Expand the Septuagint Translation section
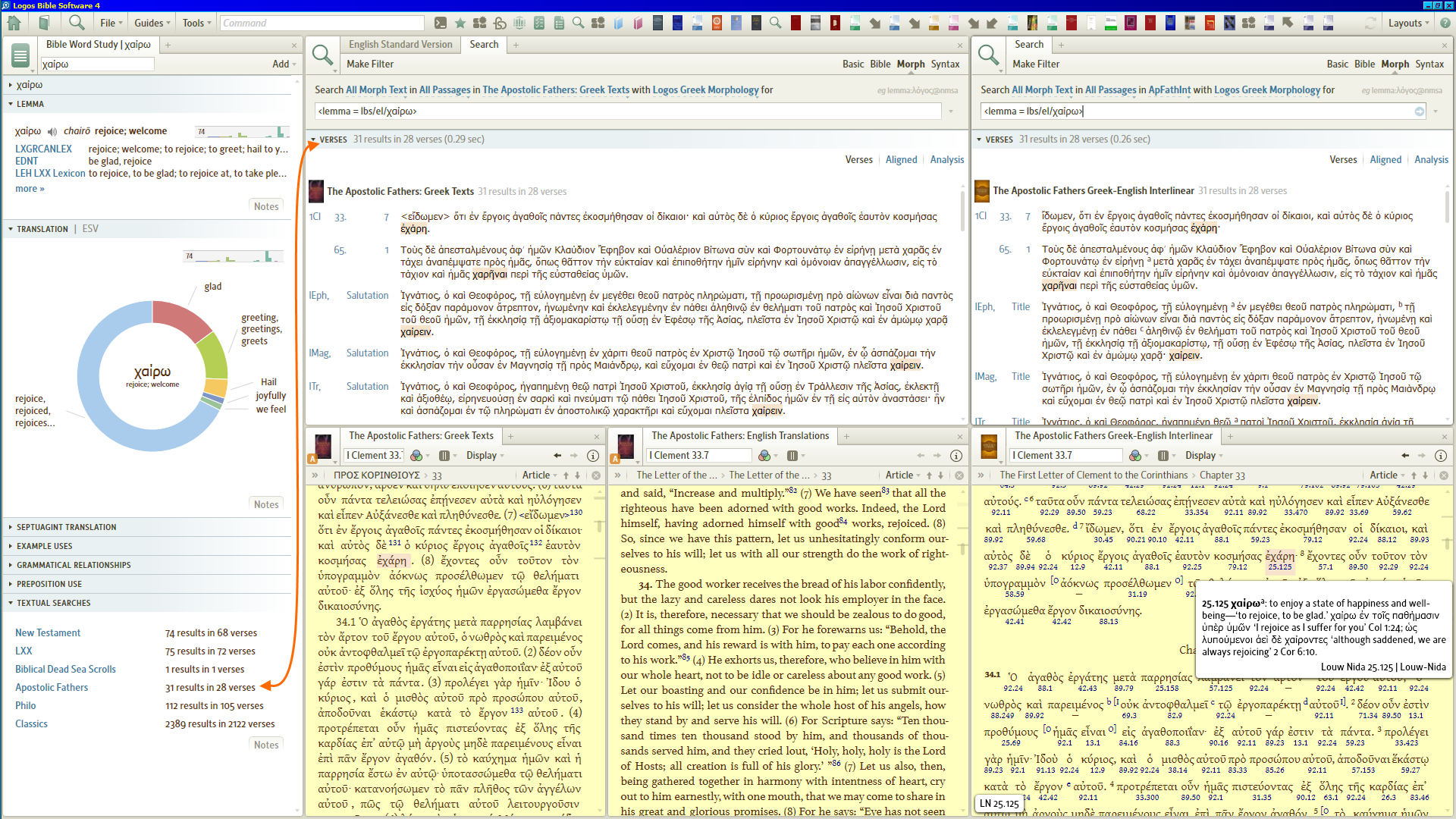This screenshot has height=819, width=1456. click(67, 527)
